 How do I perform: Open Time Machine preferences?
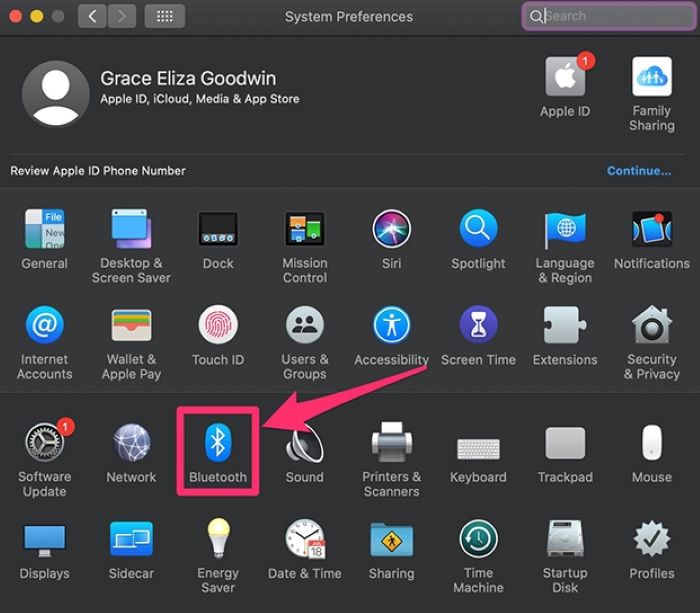click(478, 540)
